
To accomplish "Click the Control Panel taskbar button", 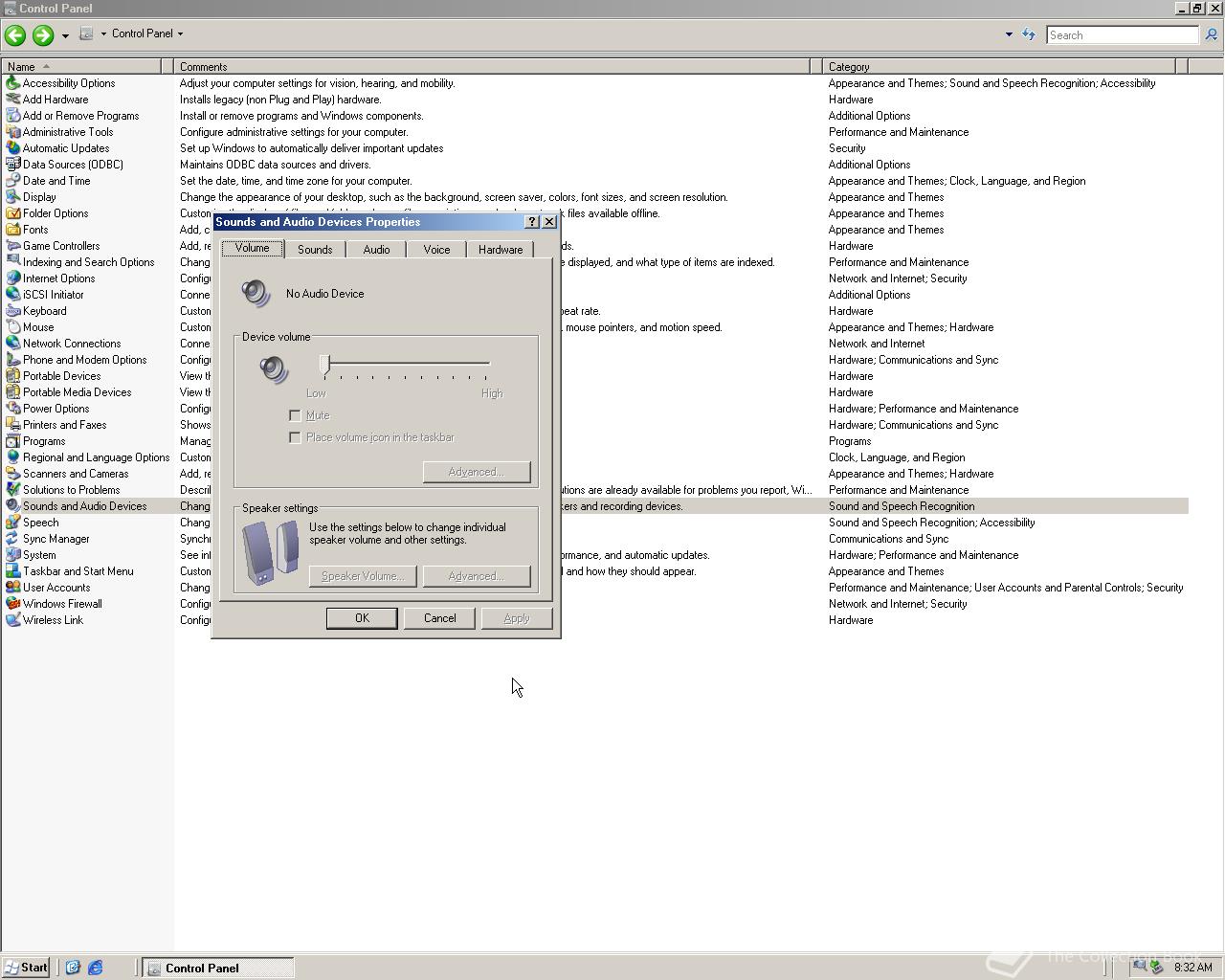I will point(218,968).
